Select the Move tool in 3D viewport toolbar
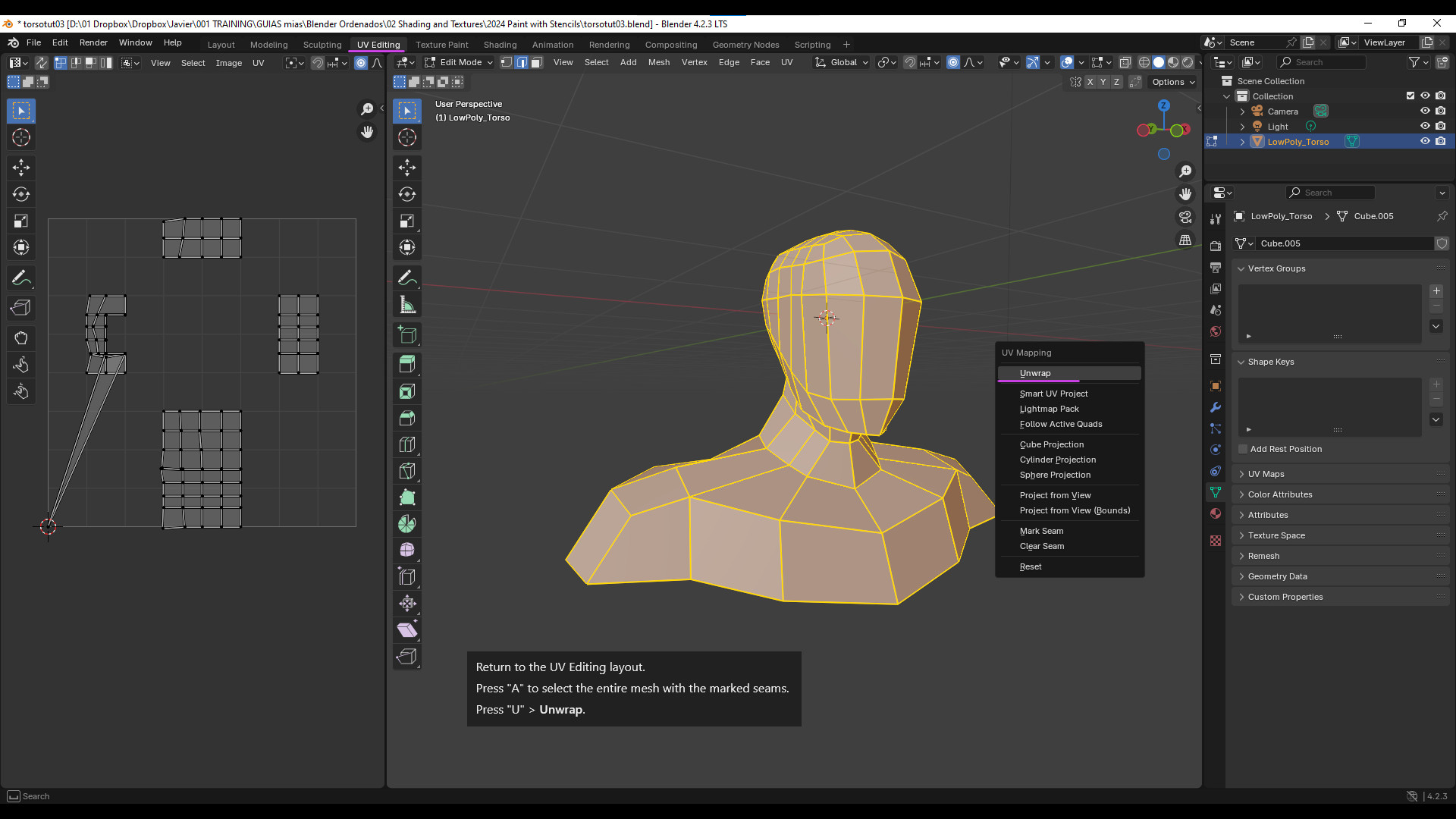 tap(407, 168)
